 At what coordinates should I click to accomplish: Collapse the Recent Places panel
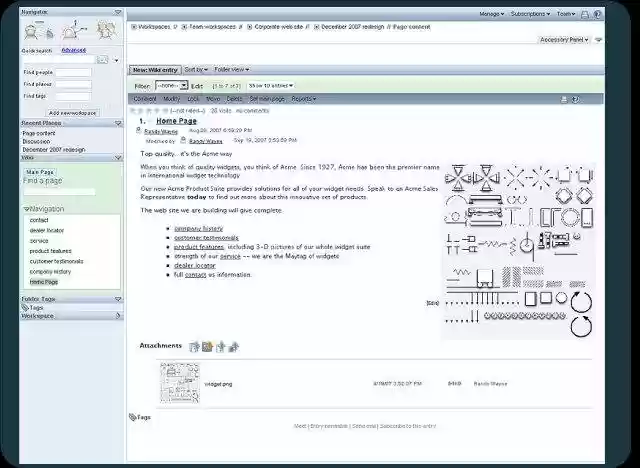point(118,123)
